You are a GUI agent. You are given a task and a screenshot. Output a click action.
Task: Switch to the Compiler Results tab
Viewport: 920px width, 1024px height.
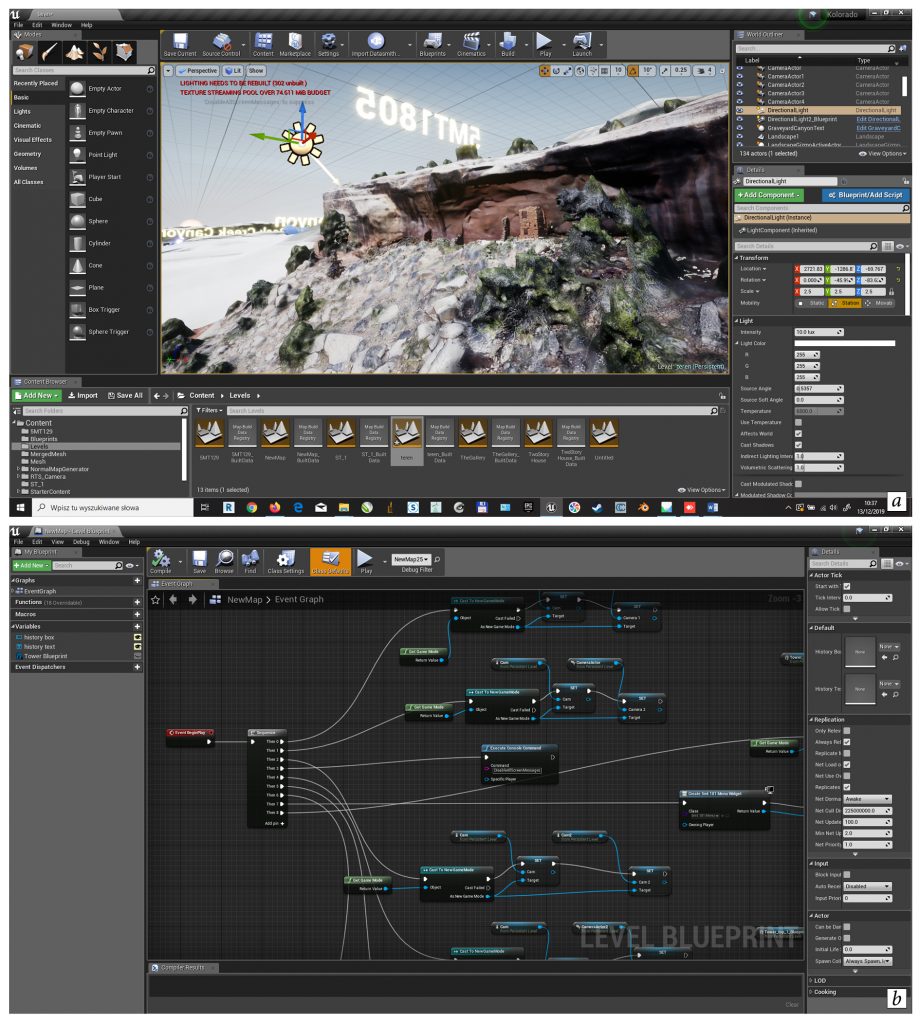coord(183,967)
